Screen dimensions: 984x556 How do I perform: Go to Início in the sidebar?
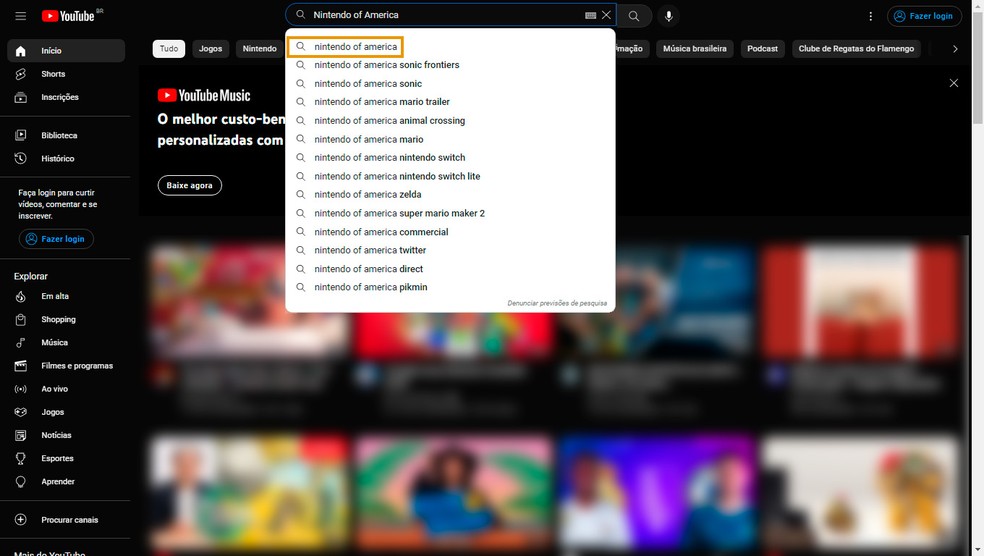point(66,51)
